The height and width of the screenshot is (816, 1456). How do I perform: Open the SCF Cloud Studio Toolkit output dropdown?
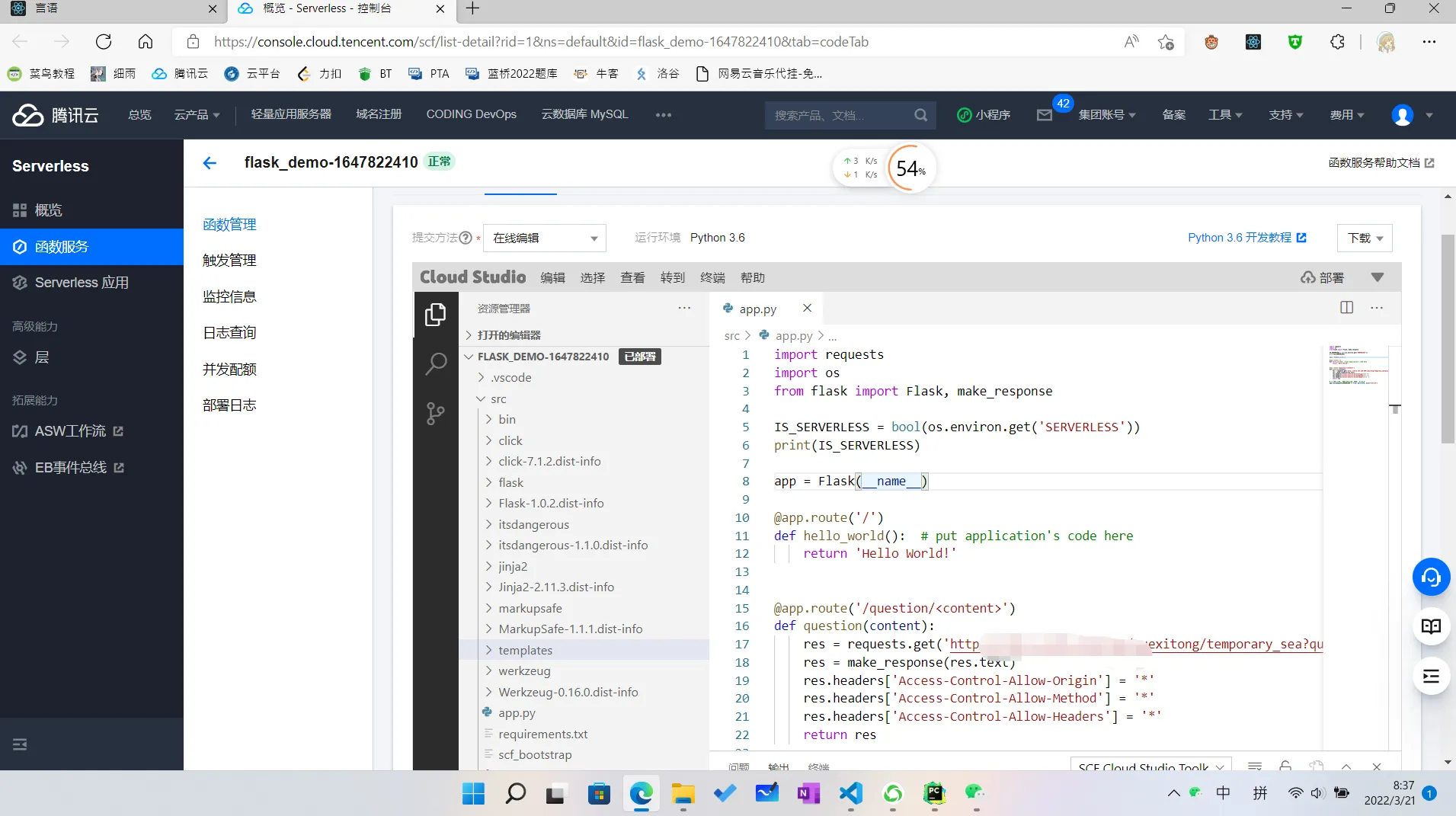[1150, 765]
